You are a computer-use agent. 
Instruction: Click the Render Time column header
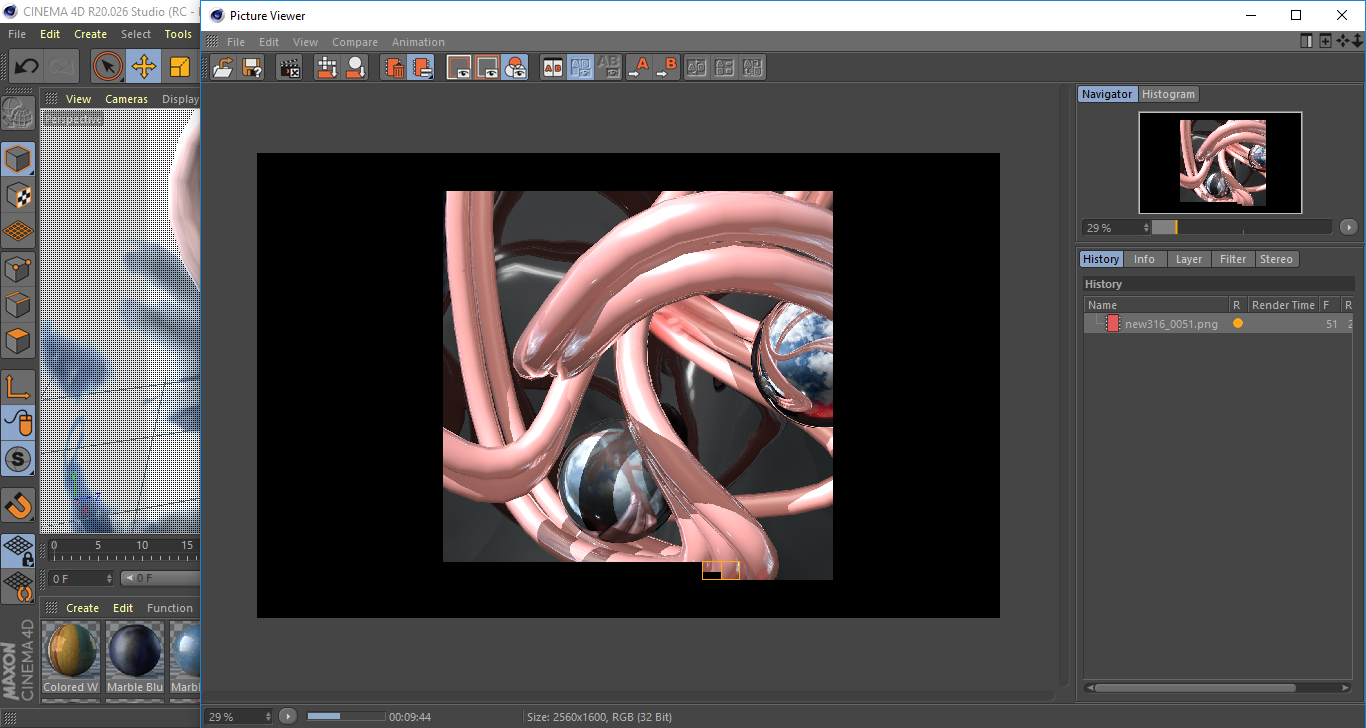tap(1283, 305)
